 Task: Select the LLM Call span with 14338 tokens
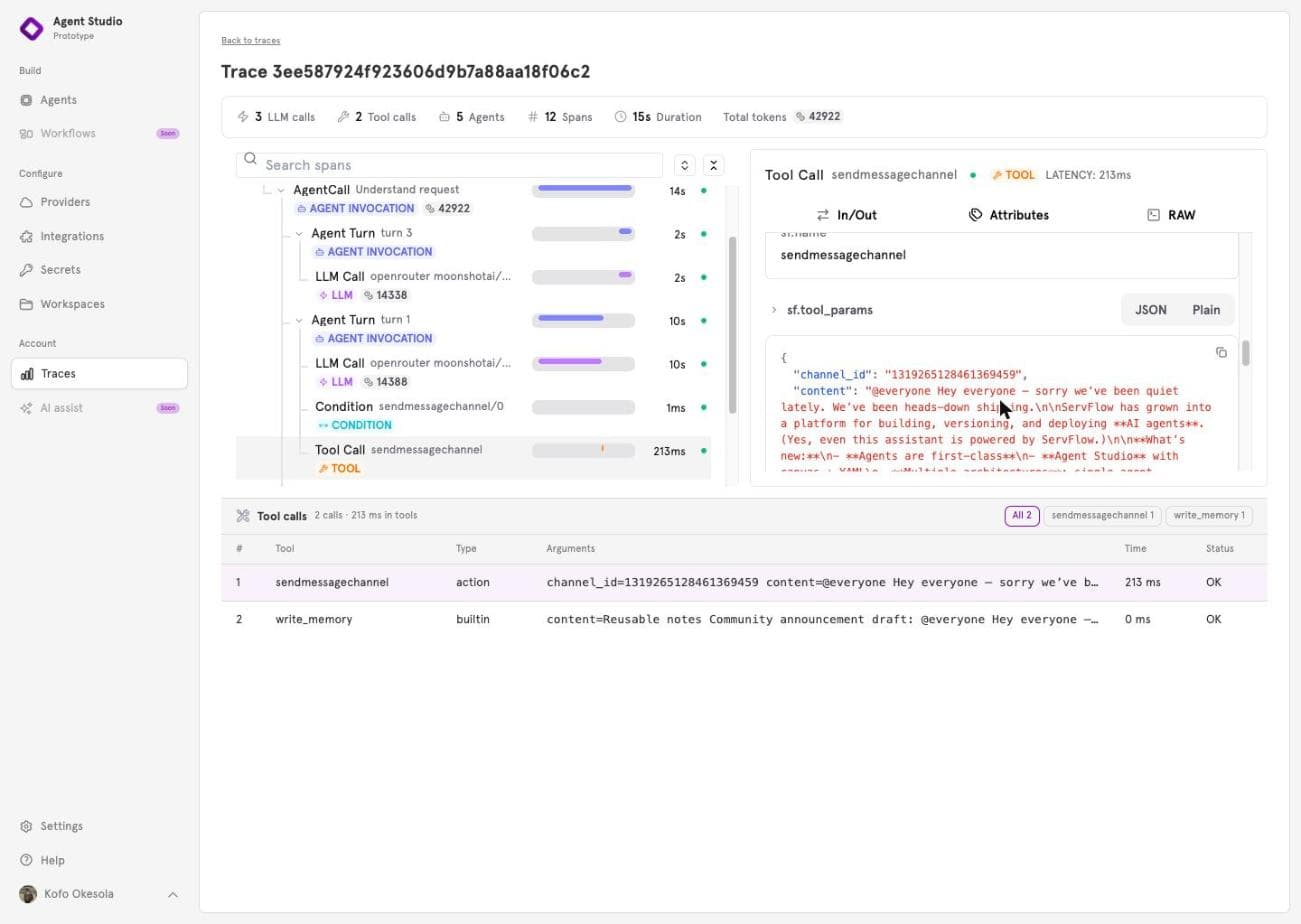473,285
